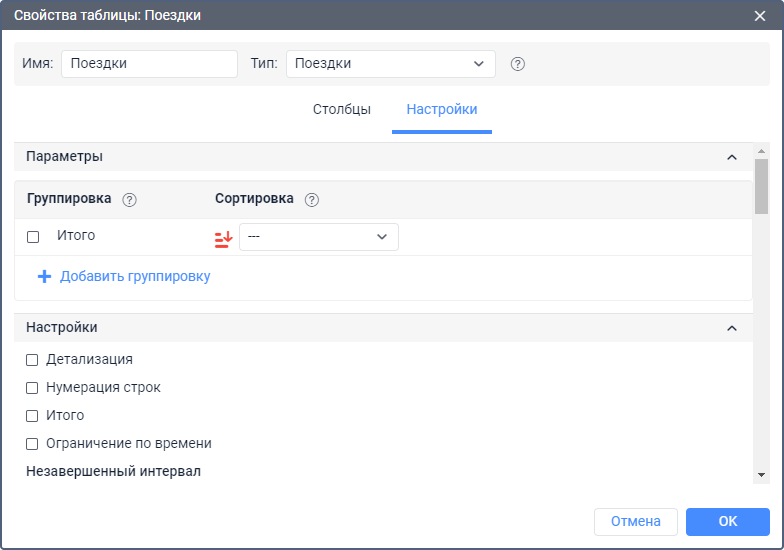Click the help icon next to Тип dropdown
Viewport: 784px width, 550px height.
tap(517, 64)
